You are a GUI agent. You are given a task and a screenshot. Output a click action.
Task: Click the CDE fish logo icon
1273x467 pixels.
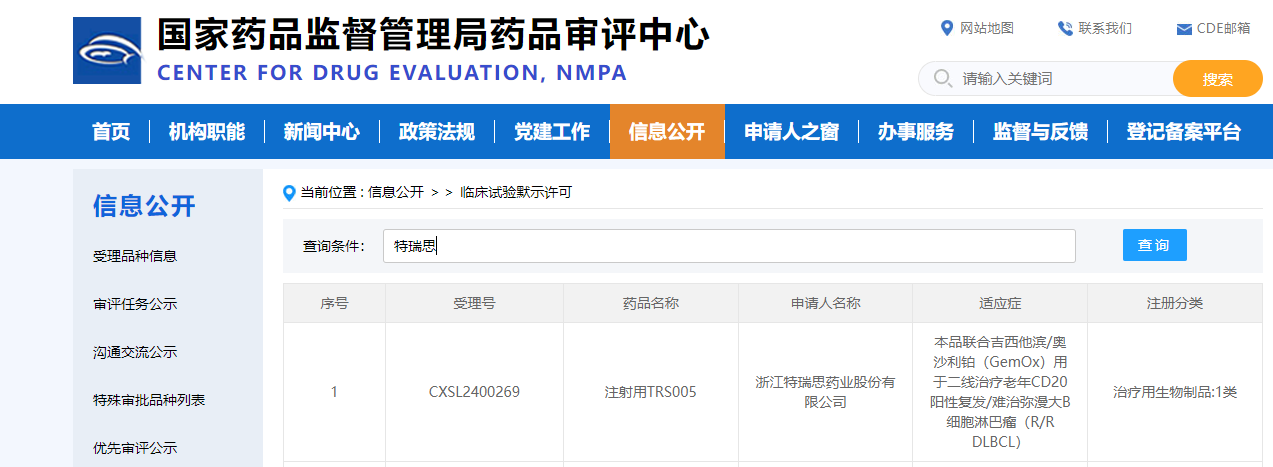pyautogui.click(x=107, y=50)
